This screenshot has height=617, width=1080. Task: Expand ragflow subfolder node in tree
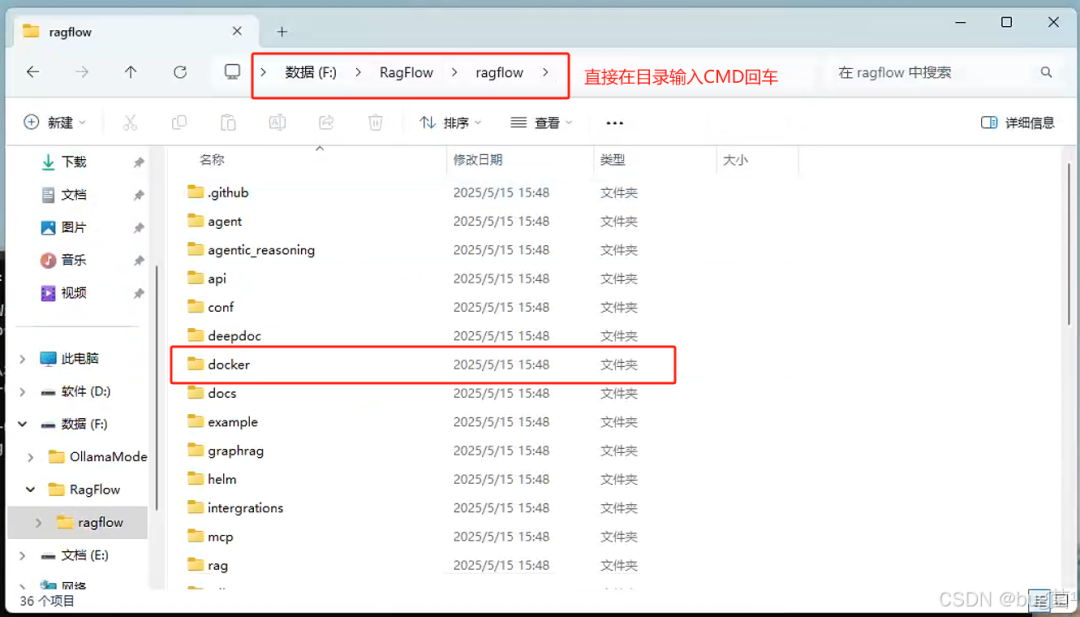point(39,523)
